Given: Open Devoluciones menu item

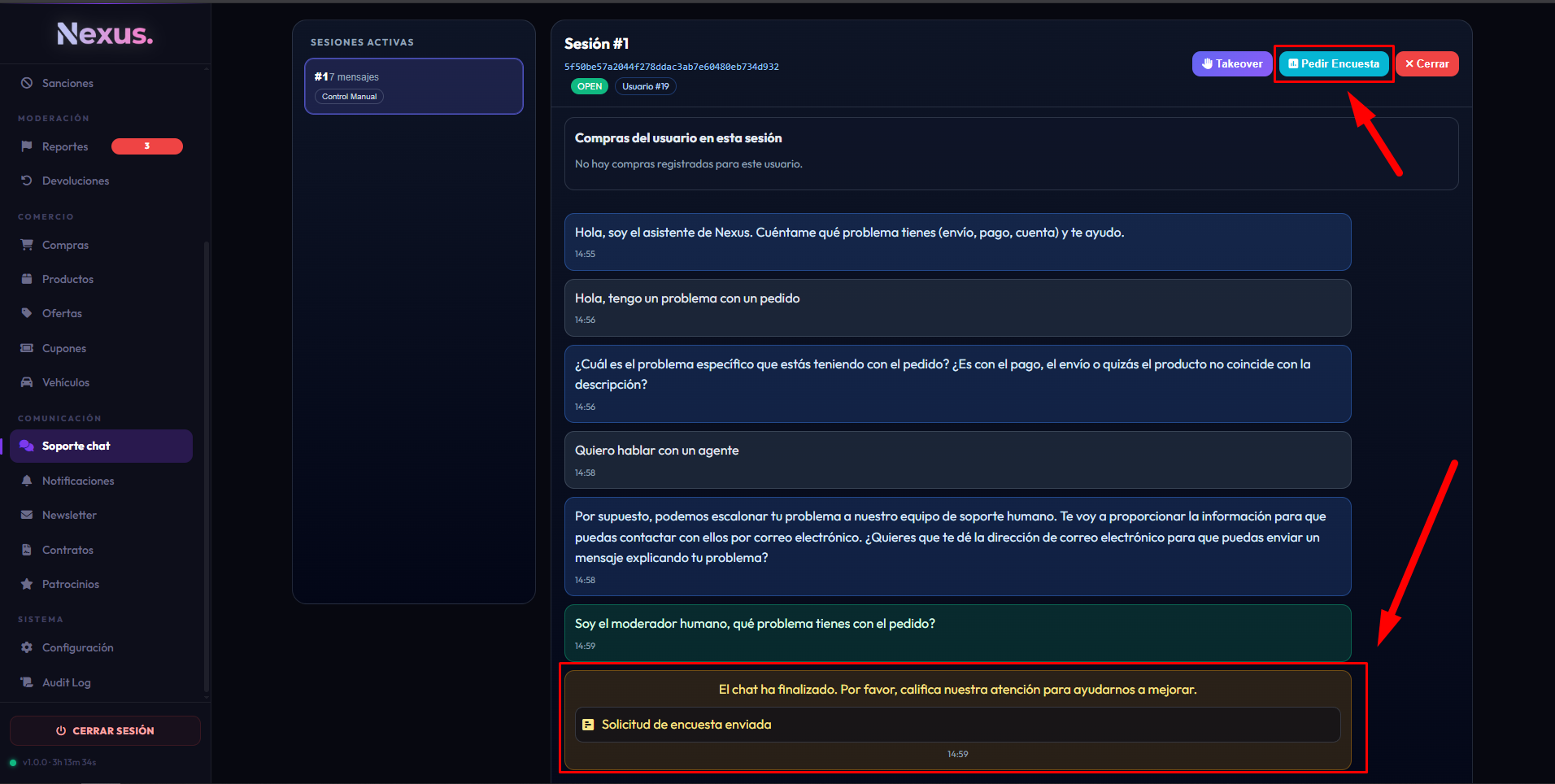Looking at the screenshot, I should 101,181.
